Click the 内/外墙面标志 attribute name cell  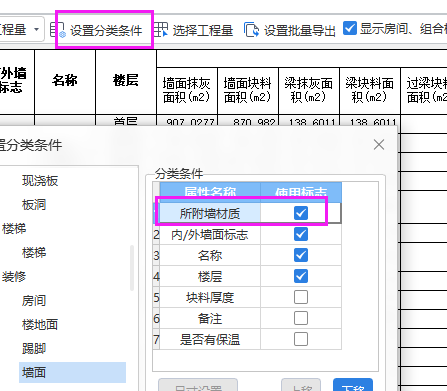(x=210, y=234)
